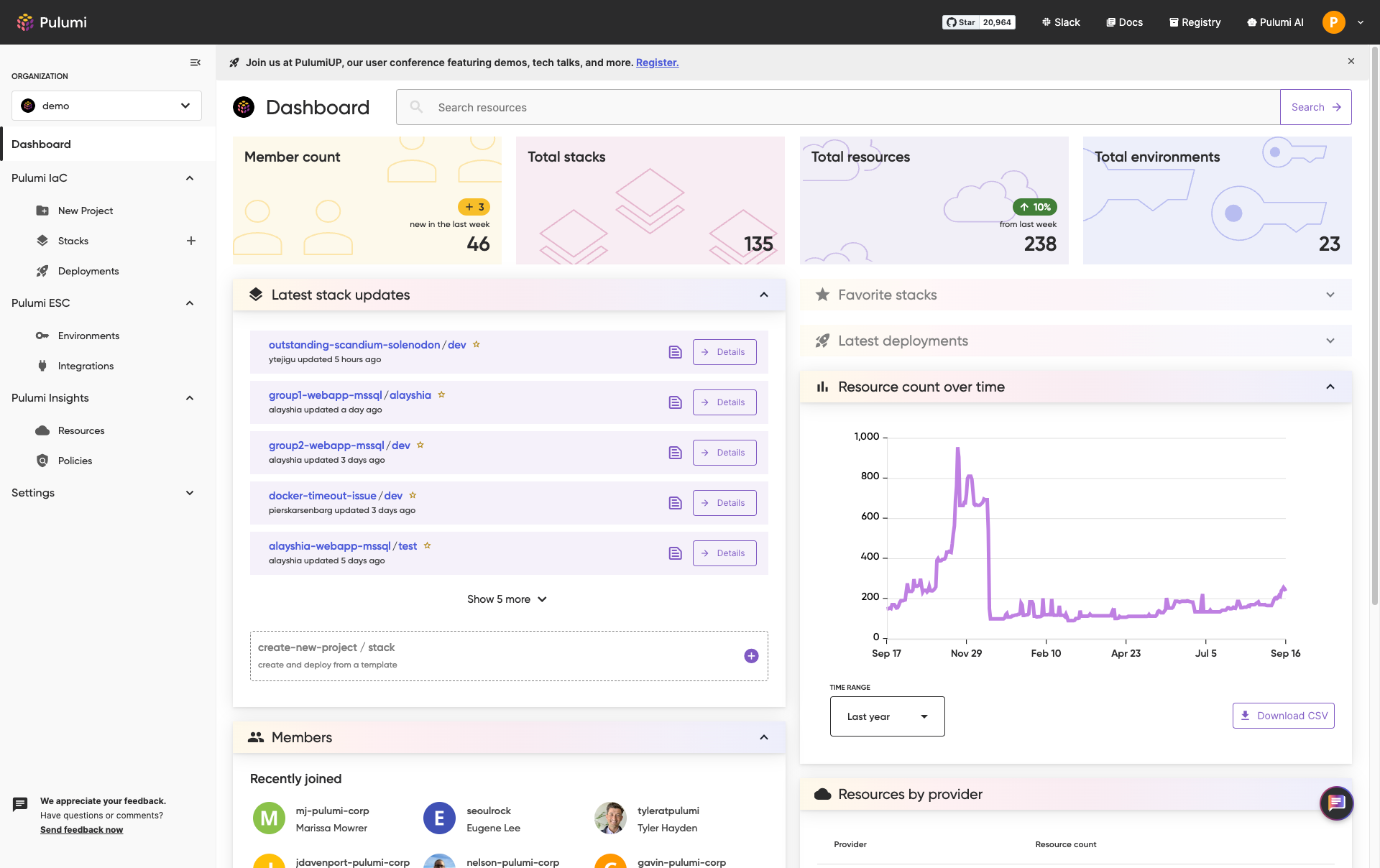
Task: Collapse the Members panel
Action: pos(764,737)
